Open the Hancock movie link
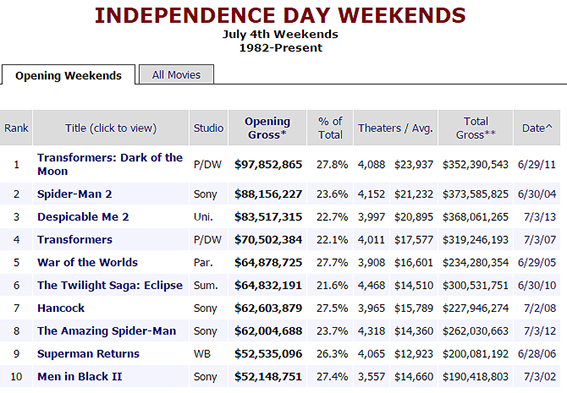This screenshot has width=567, height=393. 61,308
